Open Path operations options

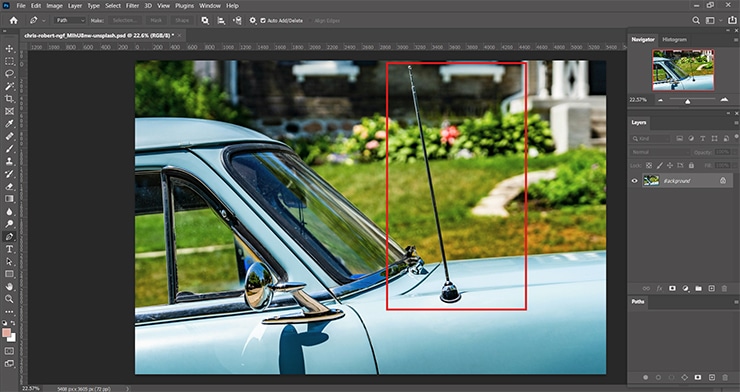click(x=205, y=20)
